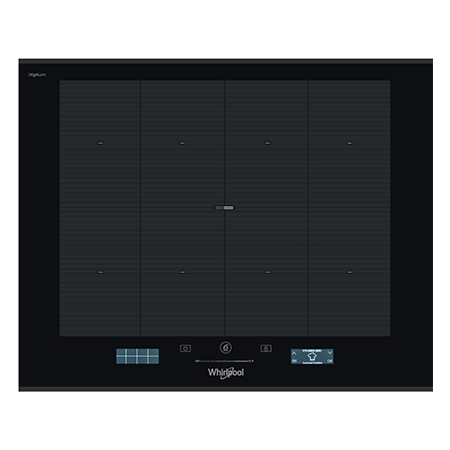
Task: Select the bottom-right cooking zone marker
Action: (349, 272)
